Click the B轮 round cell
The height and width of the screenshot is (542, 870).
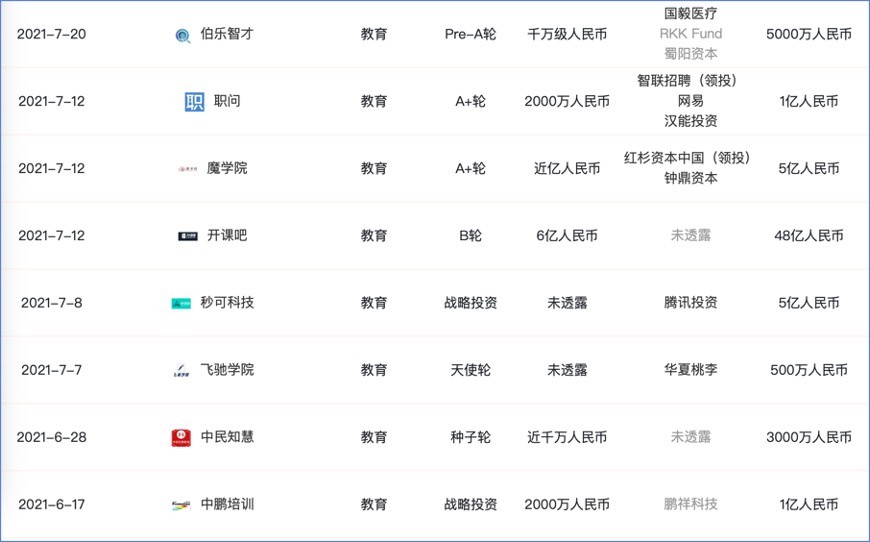tap(471, 235)
